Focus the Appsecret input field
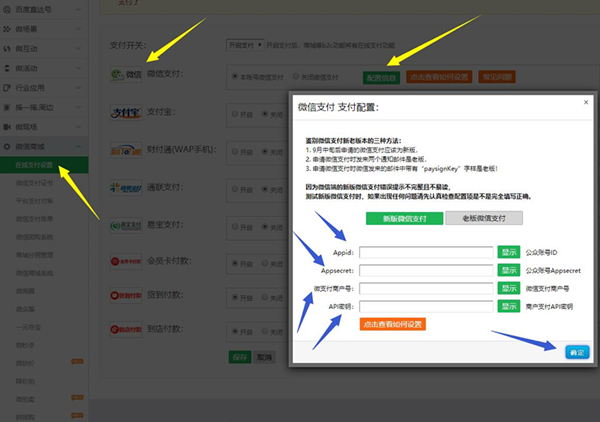The height and width of the screenshot is (422, 600). 426,270
